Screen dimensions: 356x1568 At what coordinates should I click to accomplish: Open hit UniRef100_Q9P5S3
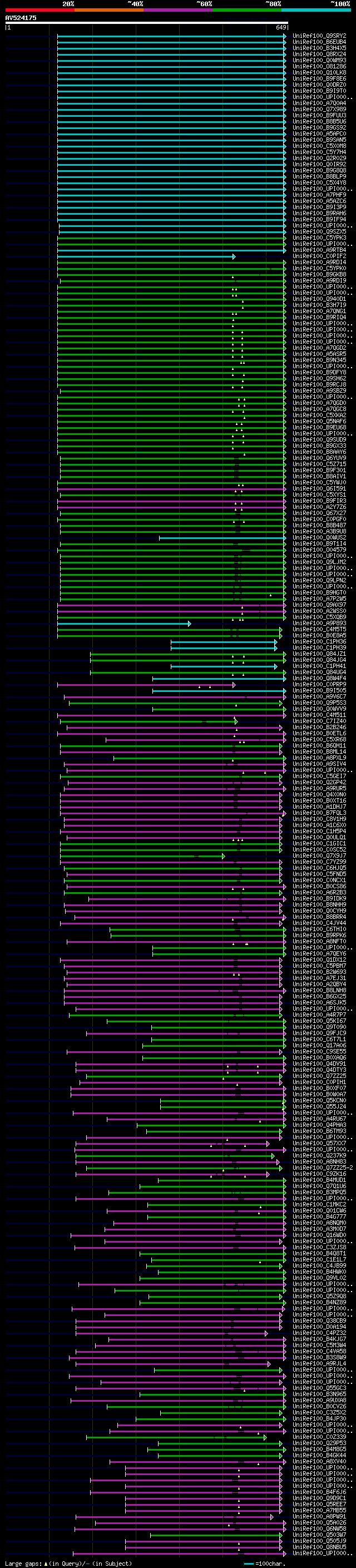(x=319, y=703)
